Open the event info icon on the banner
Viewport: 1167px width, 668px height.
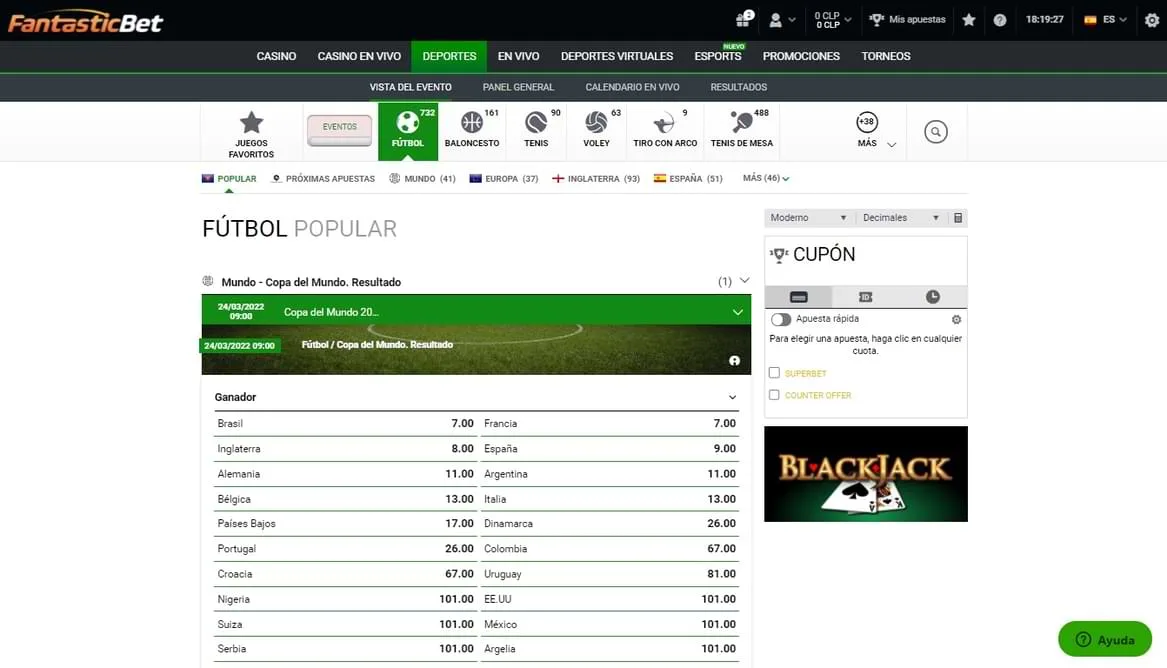tap(735, 361)
